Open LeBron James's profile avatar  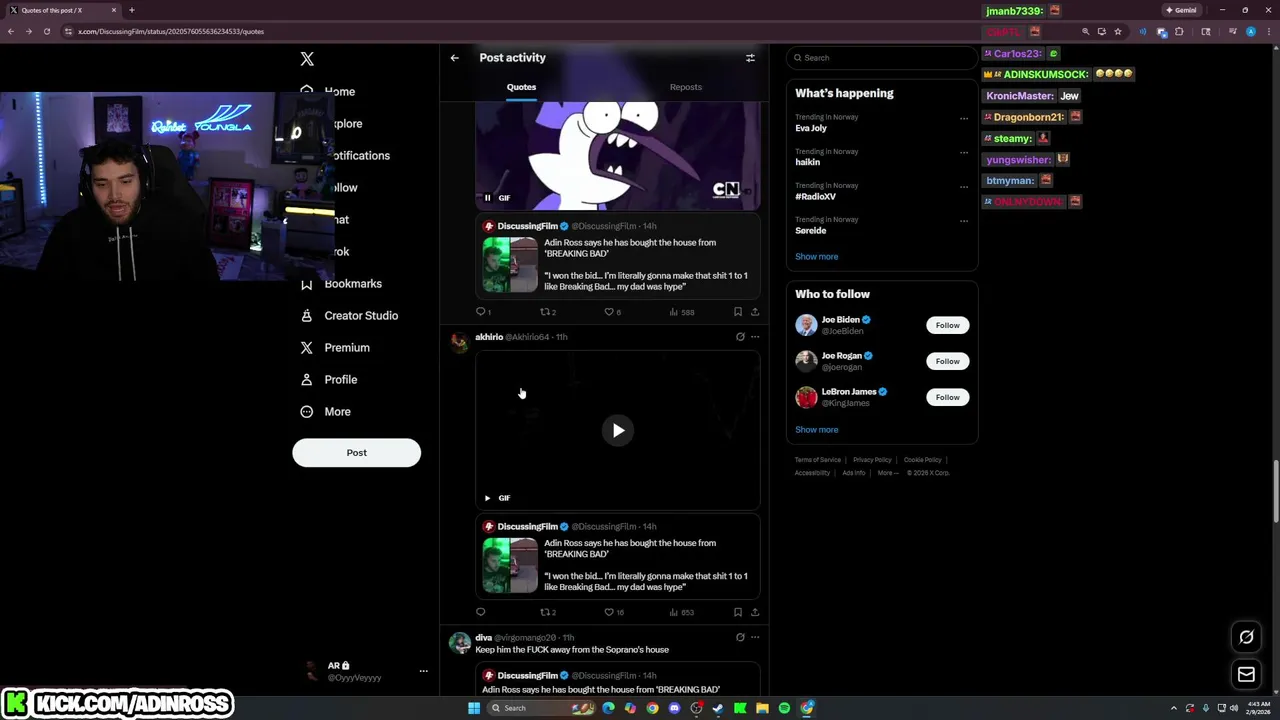tap(806, 397)
